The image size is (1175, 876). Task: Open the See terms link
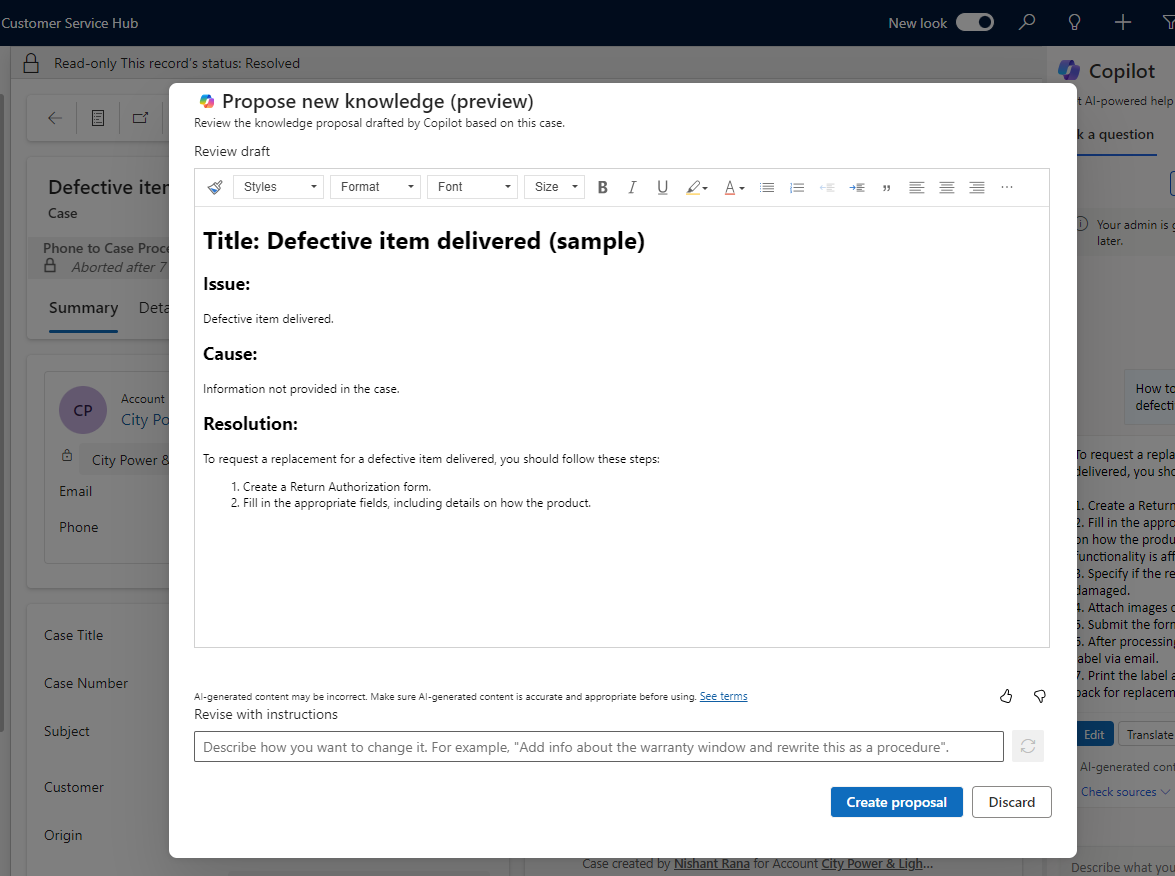[723, 696]
